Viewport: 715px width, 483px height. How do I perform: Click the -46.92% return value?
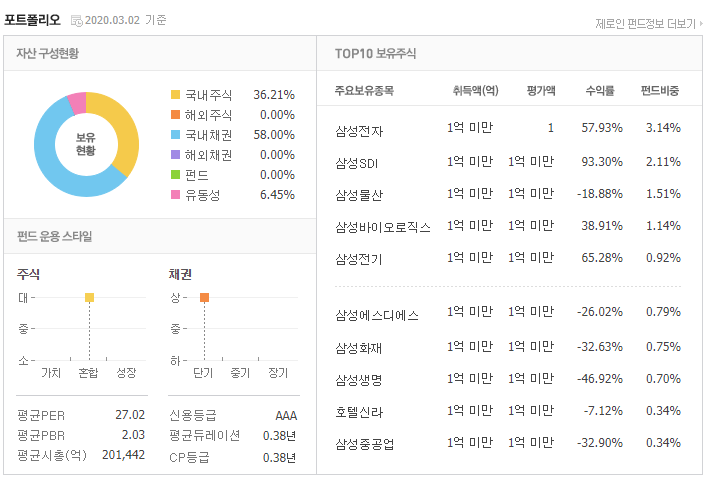pyautogui.click(x=600, y=379)
